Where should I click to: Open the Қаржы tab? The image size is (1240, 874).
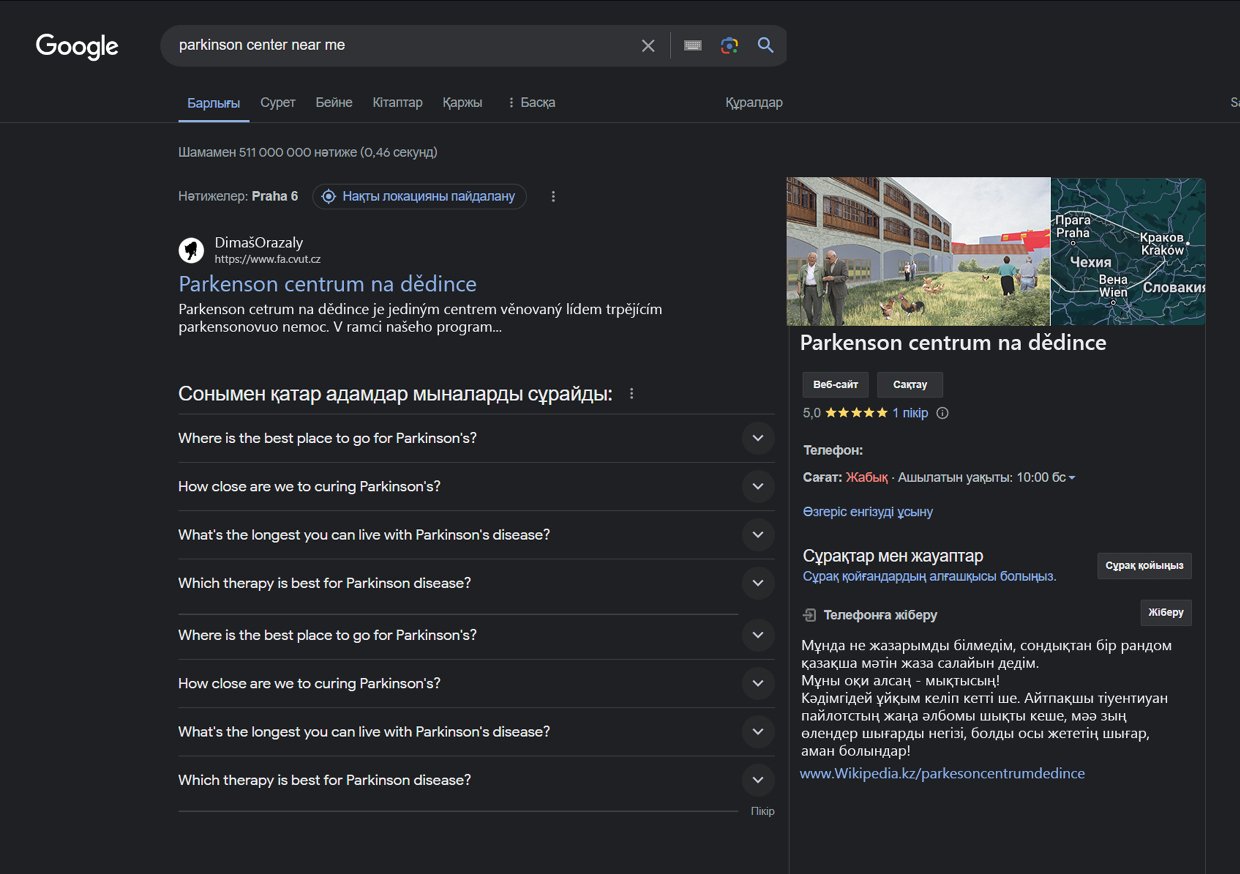(x=463, y=103)
